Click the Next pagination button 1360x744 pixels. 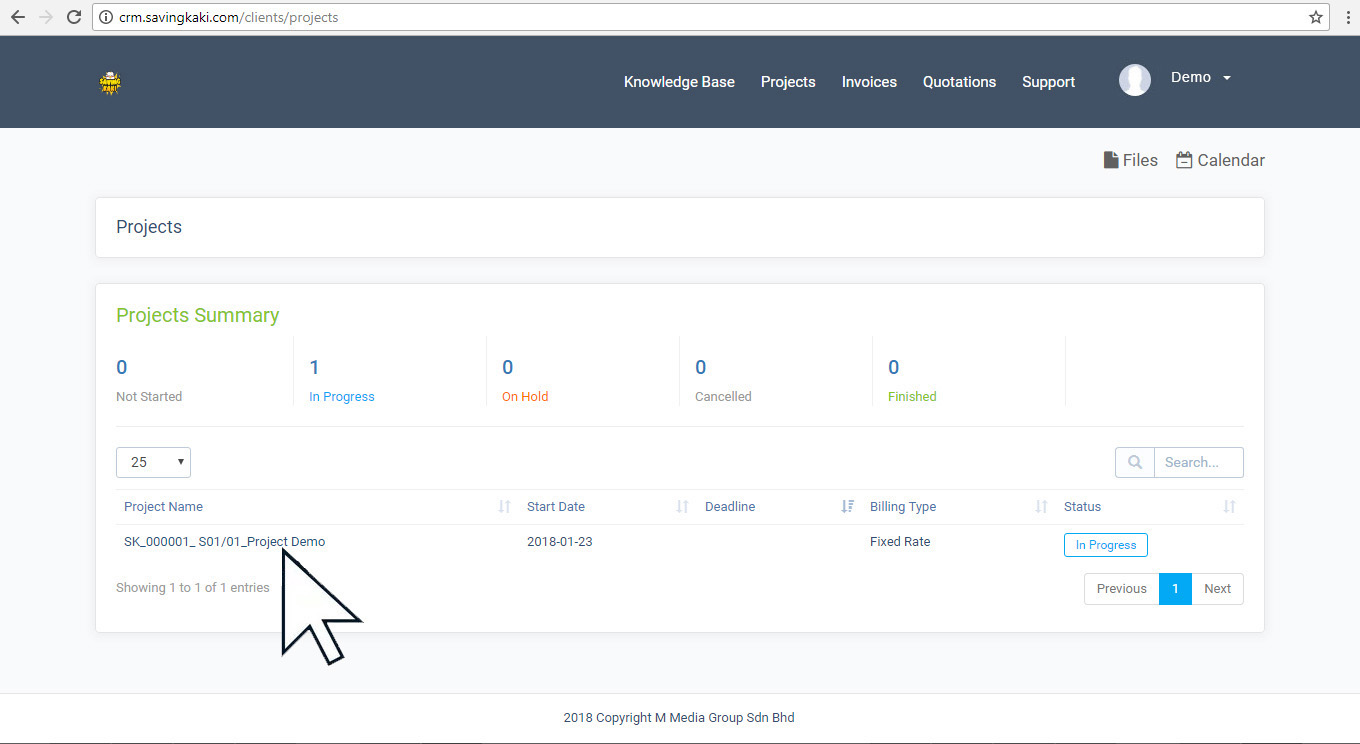(x=1217, y=589)
